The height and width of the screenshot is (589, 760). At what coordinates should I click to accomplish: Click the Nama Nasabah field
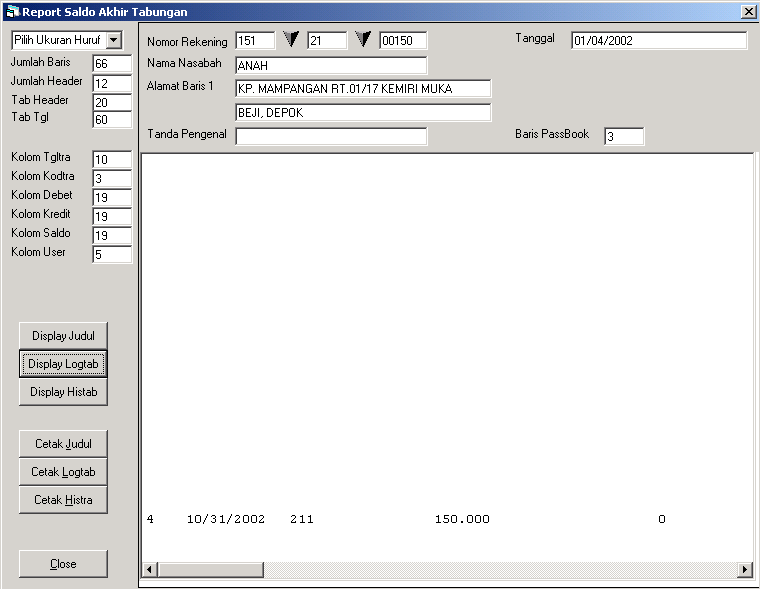331,65
